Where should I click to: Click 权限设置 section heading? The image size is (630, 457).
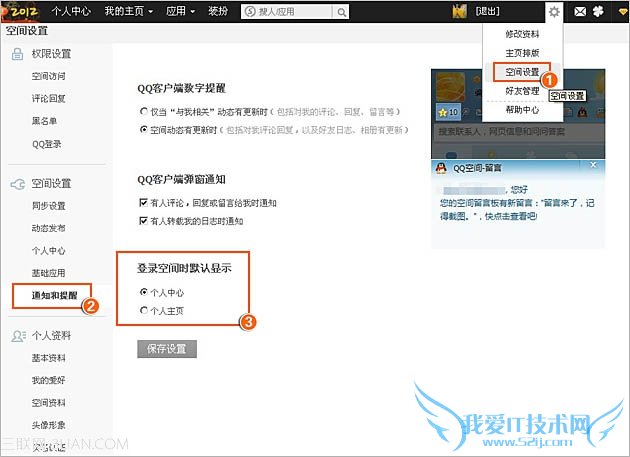click(x=51, y=54)
